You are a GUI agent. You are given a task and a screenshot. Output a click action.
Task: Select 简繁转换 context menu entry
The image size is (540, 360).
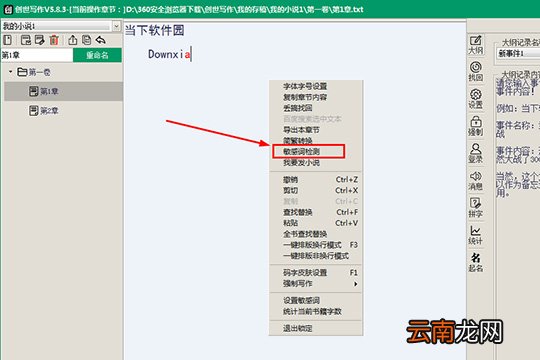pyautogui.click(x=315, y=141)
